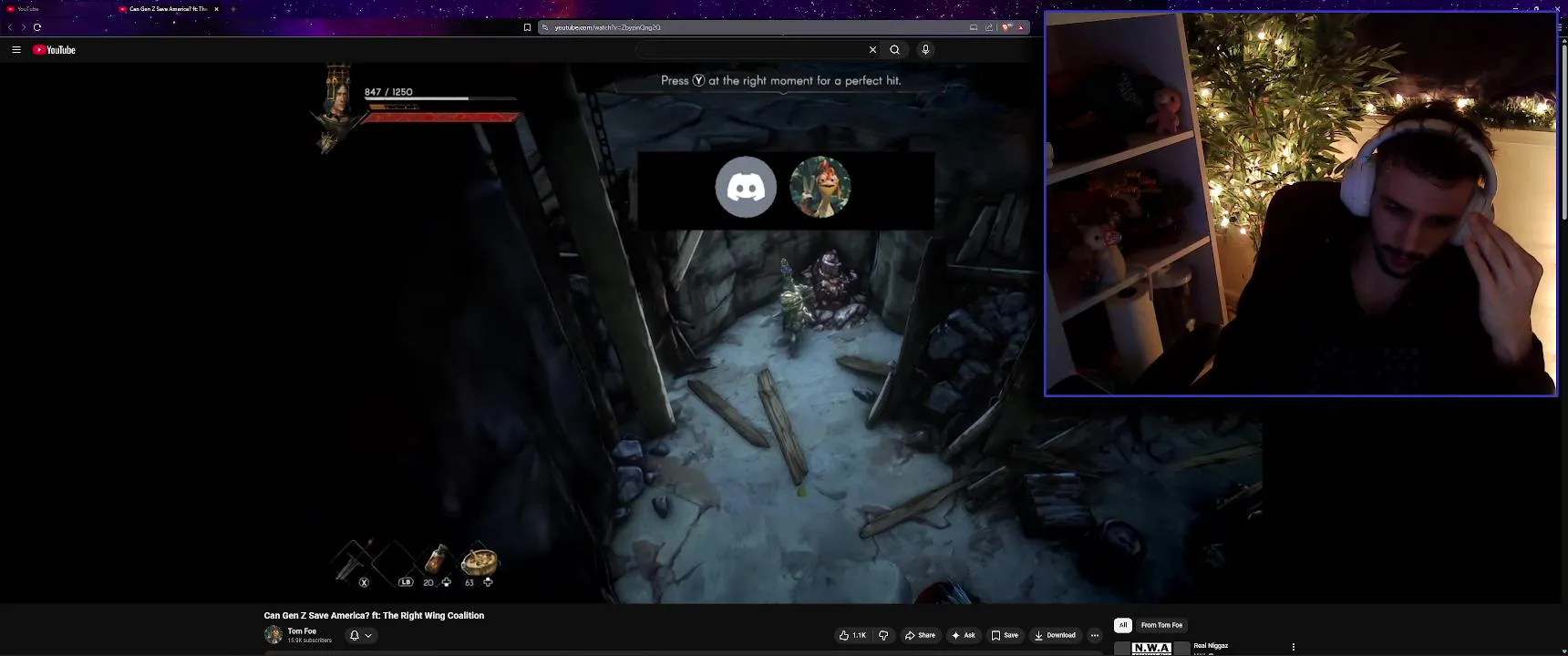
Task: Click the 15.9K subscribers text
Action: pos(310,641)
